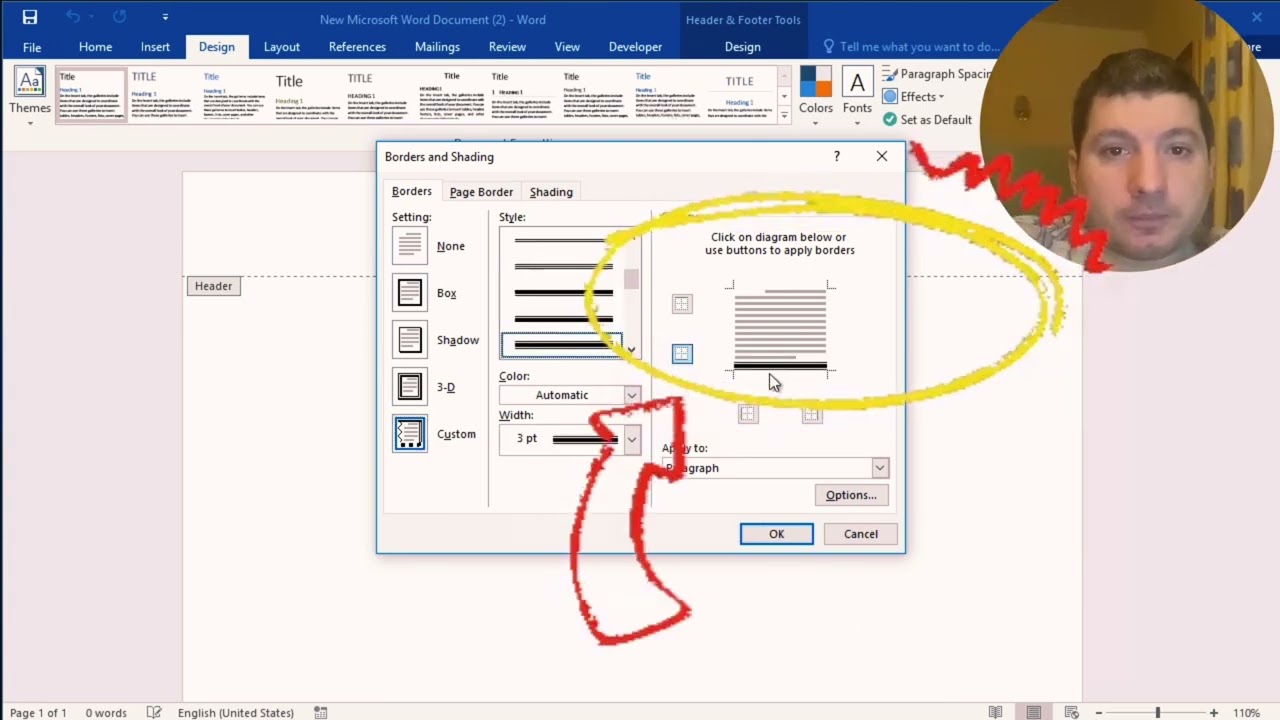
Task: Expand the Effects dropdown
Action: 913,97
